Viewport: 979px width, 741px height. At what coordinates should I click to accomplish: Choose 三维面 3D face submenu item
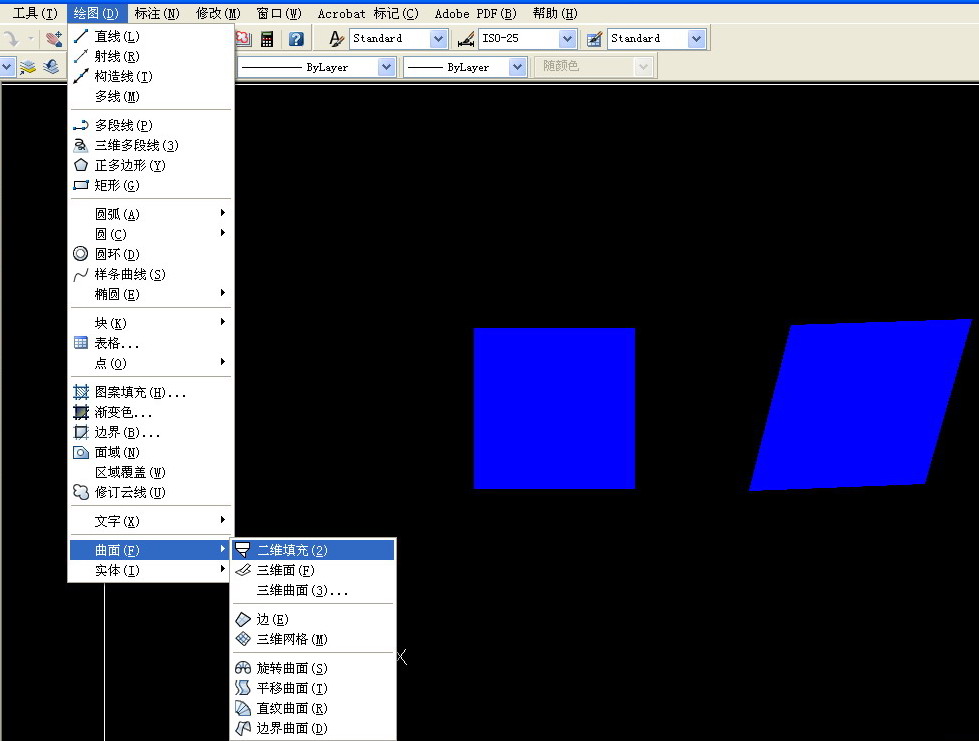[x=313, y=570]
